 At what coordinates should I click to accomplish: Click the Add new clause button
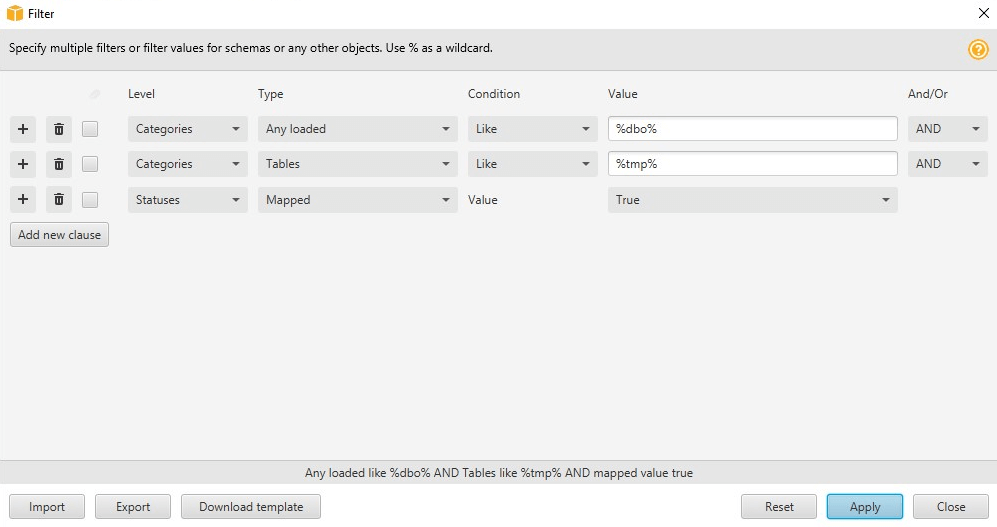[x=59, y=235]
